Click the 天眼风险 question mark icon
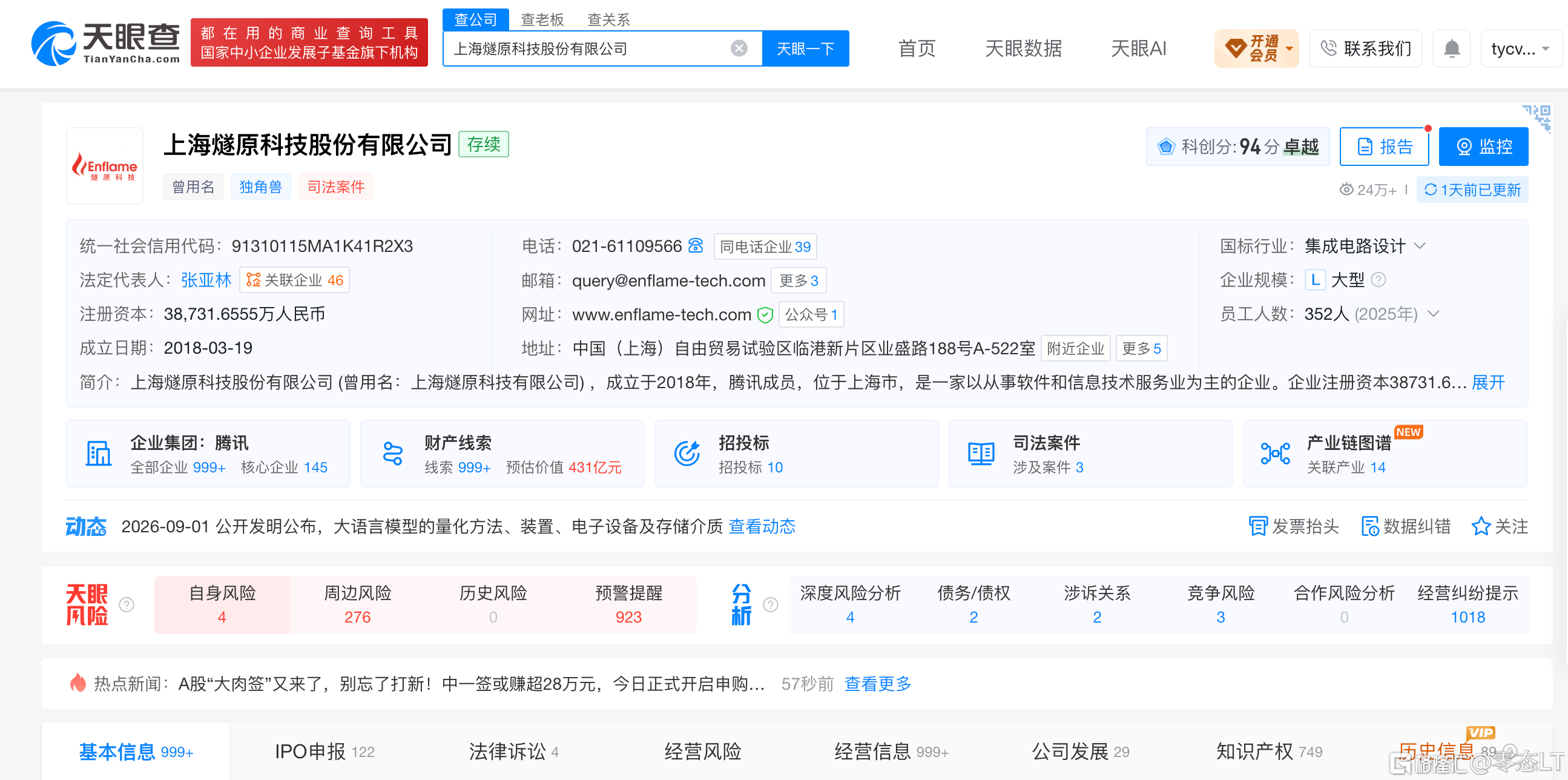Image resolution: width=1568 pixels, height=780 pixels. [127, 604]
